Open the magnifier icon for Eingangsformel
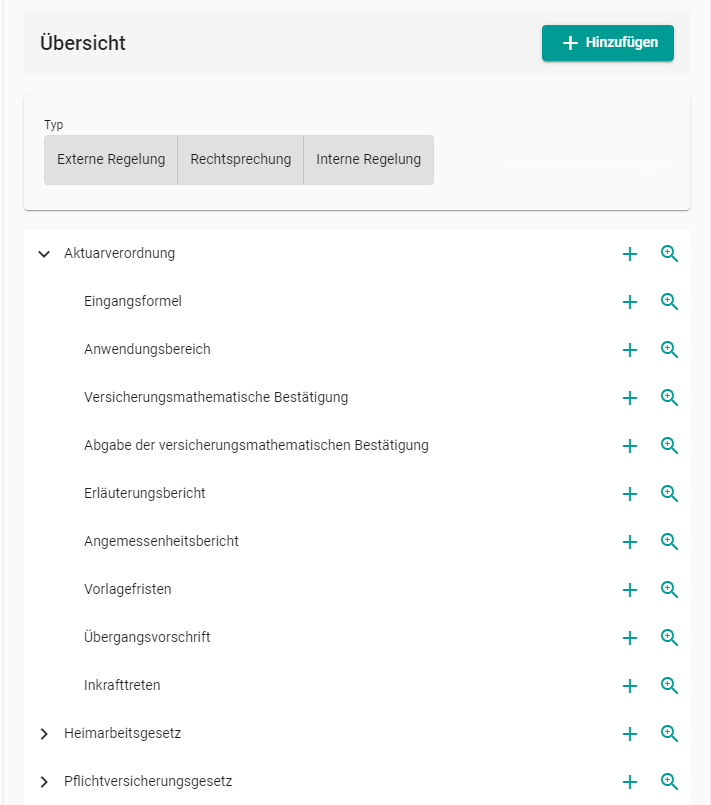 (669, 301)
